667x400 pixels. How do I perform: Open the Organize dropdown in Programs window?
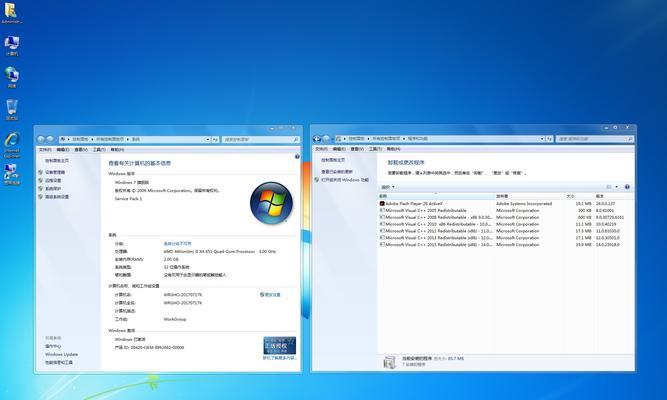pos(385,187)
